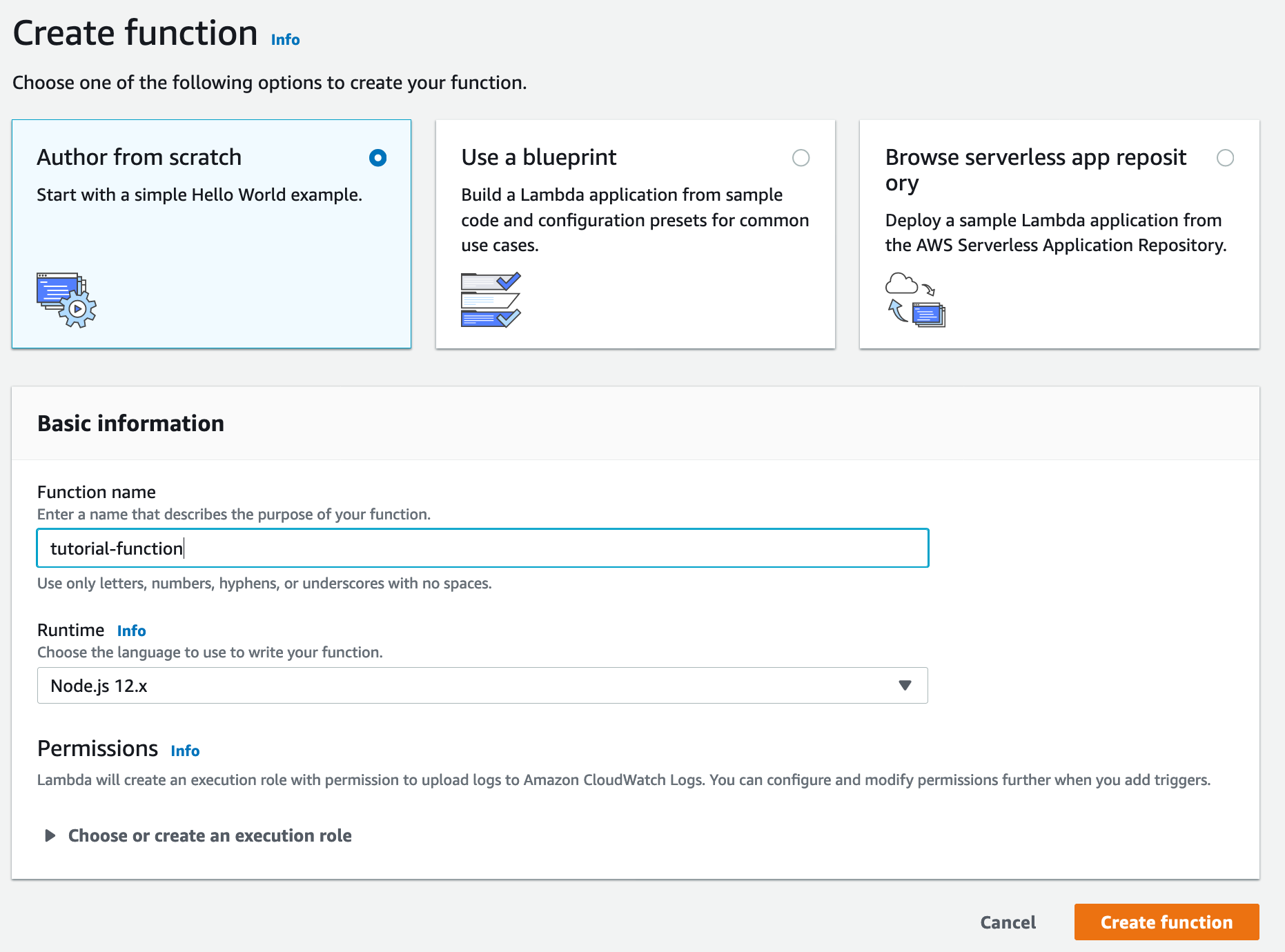Click the gear window icon in Author from scratch card
The height and width of the screenshot is (952, 1285).
(x=66, y=301)
